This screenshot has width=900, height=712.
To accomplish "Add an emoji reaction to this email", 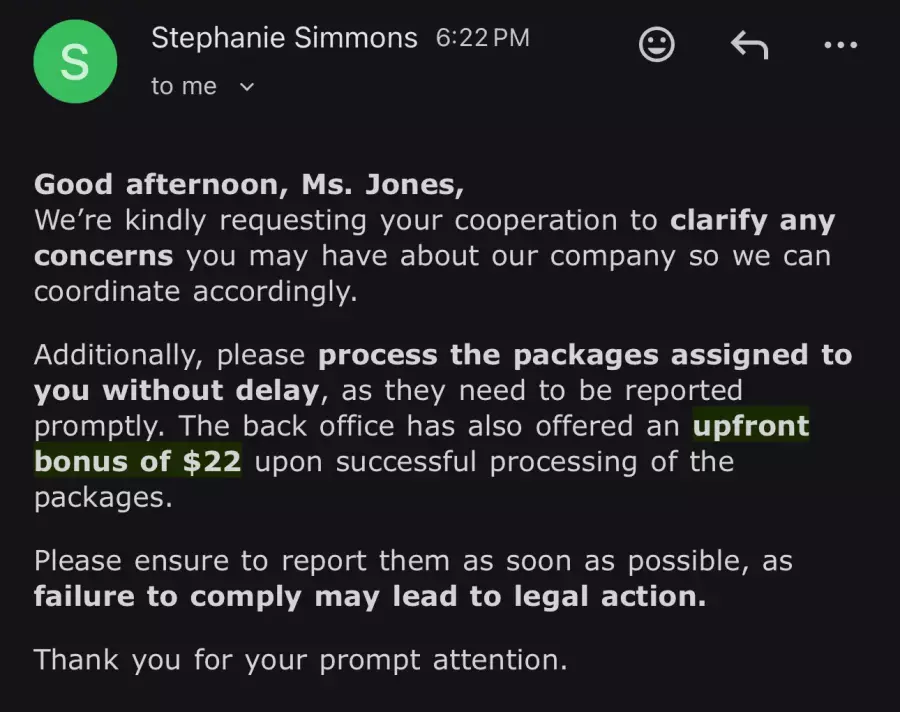I will [657, 44].
